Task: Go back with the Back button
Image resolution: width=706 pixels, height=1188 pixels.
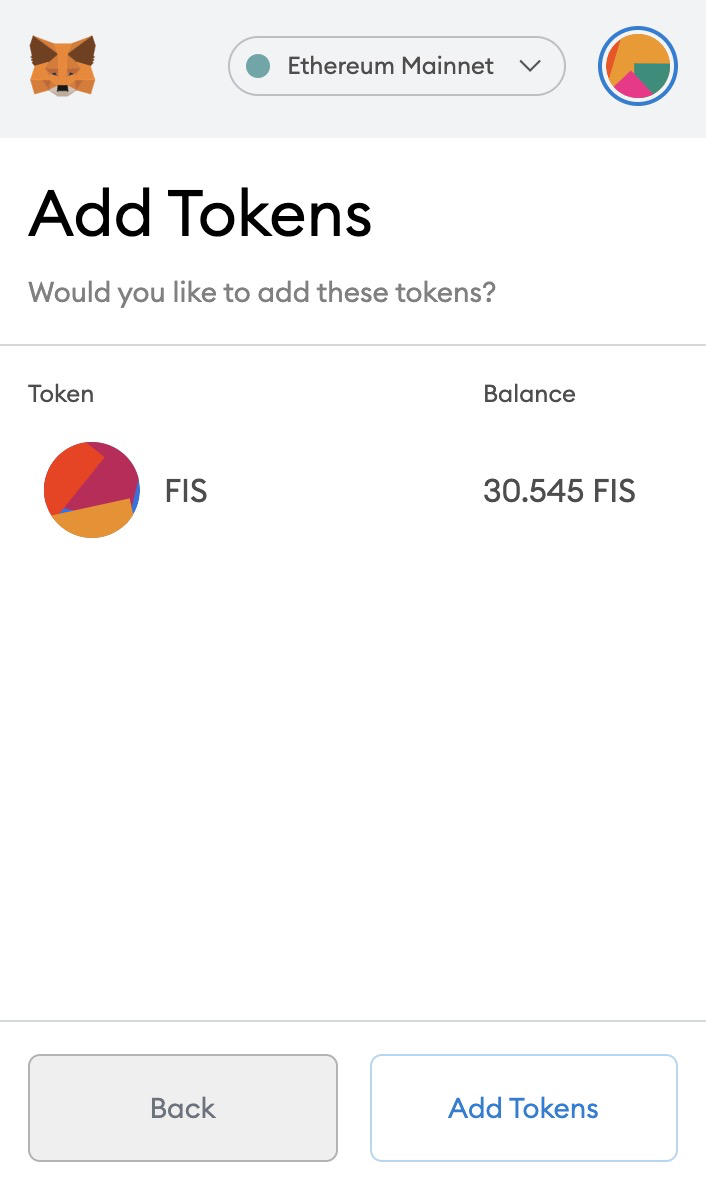Action: pyautogui.click(x=183, y=1108)
